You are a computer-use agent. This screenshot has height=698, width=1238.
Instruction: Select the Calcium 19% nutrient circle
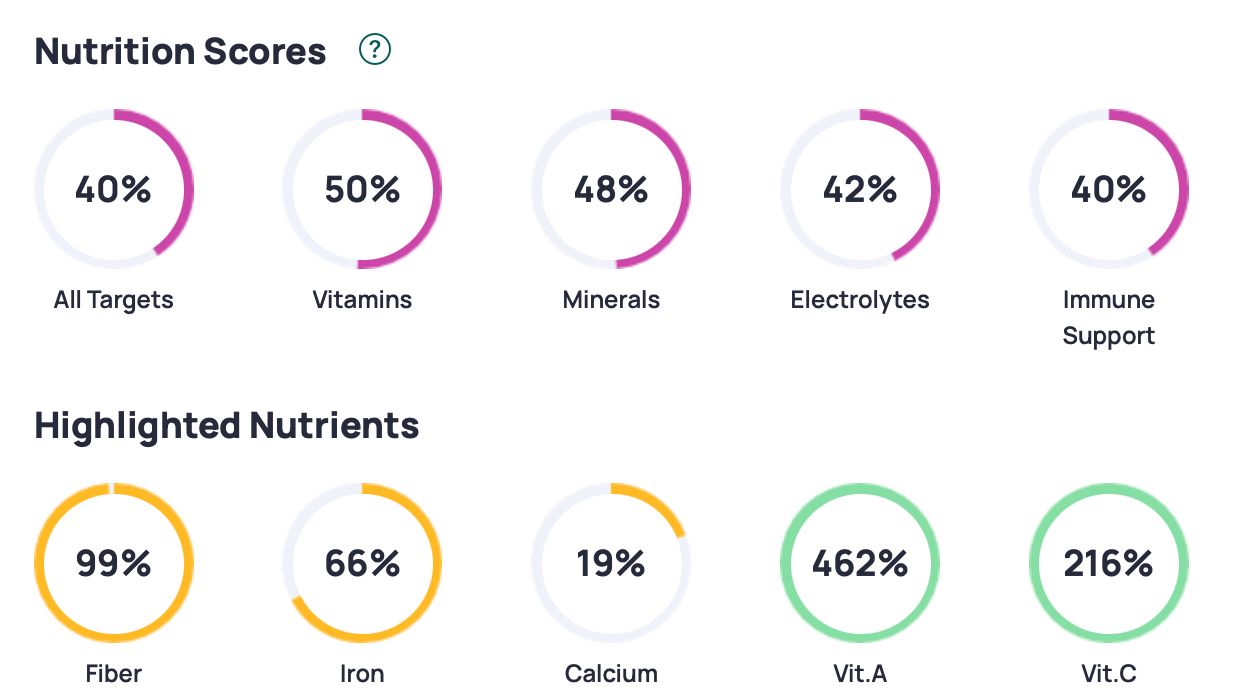(611, 564)
